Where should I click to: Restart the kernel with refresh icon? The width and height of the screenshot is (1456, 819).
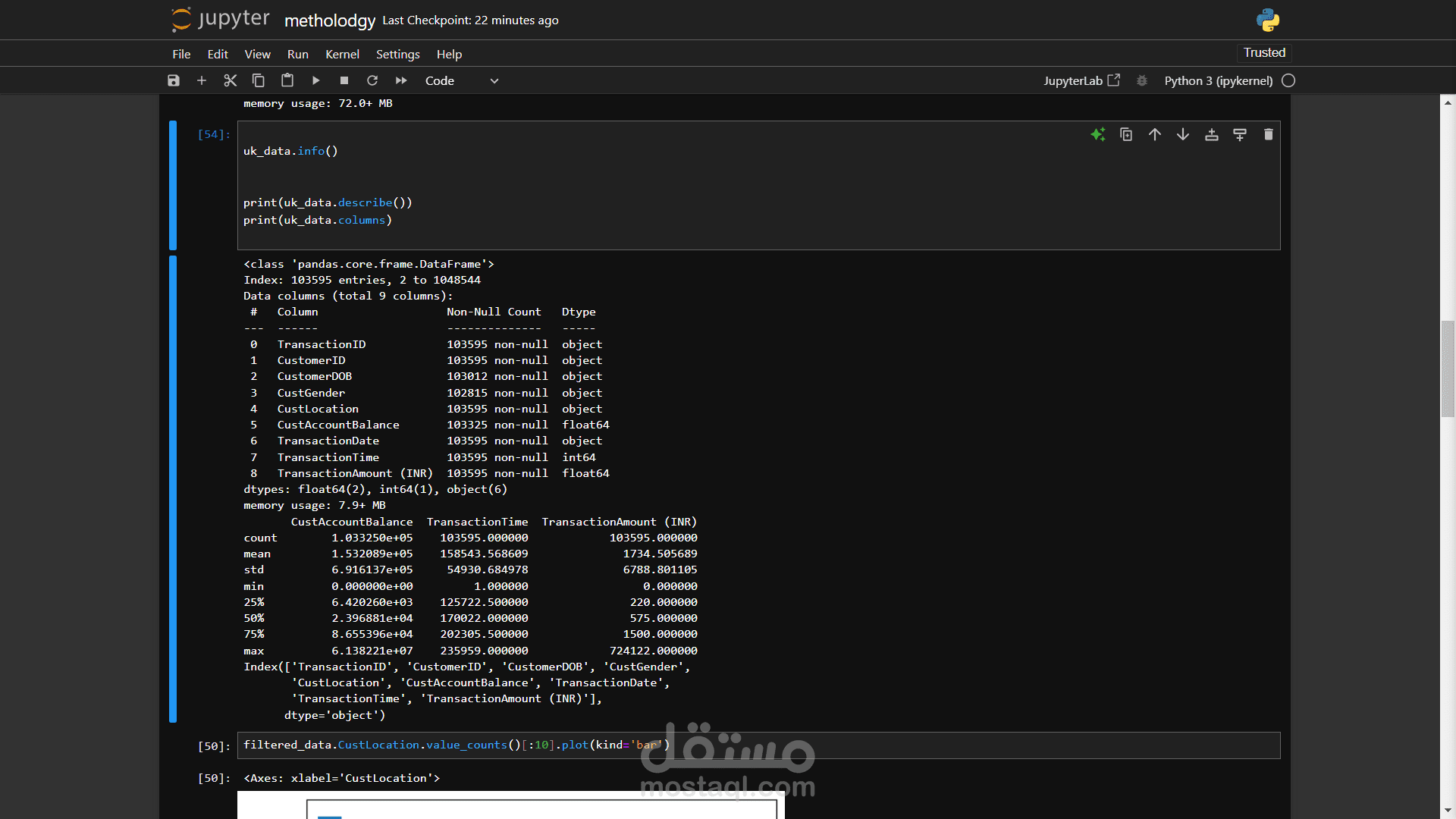[x=372, y=80]
